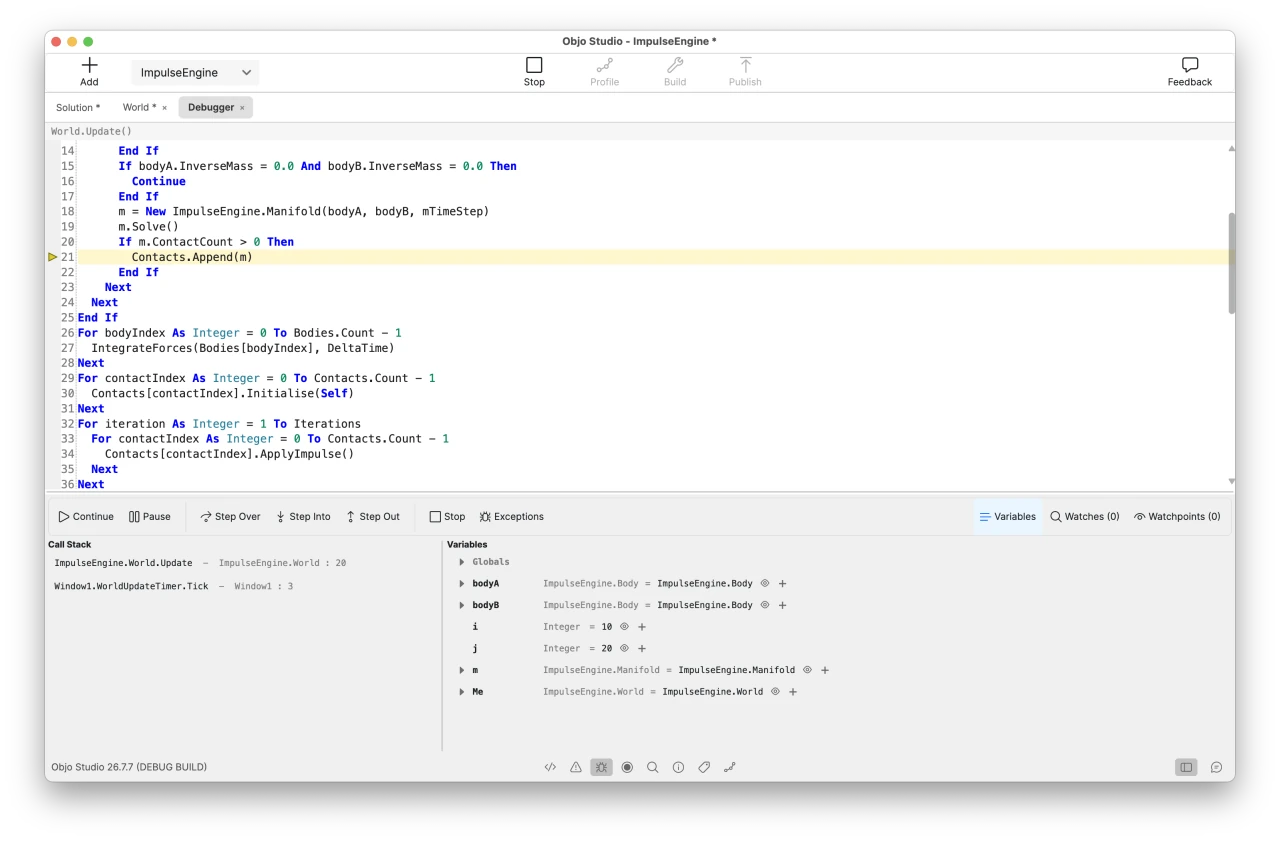The image size is (1280, 841).
Task: Click the chat bubble icon at bottom right
Action: click(1216, 768)
